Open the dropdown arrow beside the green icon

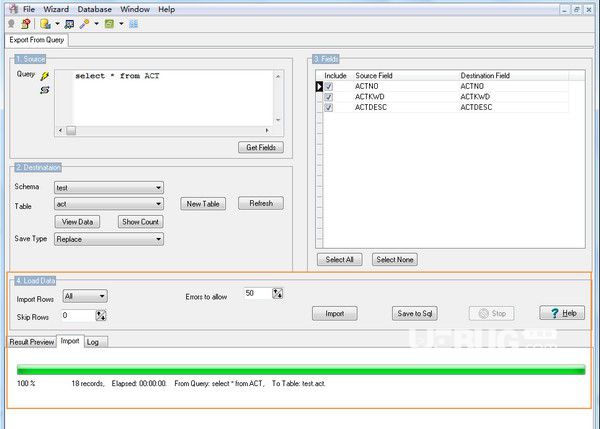click(121, 24)
